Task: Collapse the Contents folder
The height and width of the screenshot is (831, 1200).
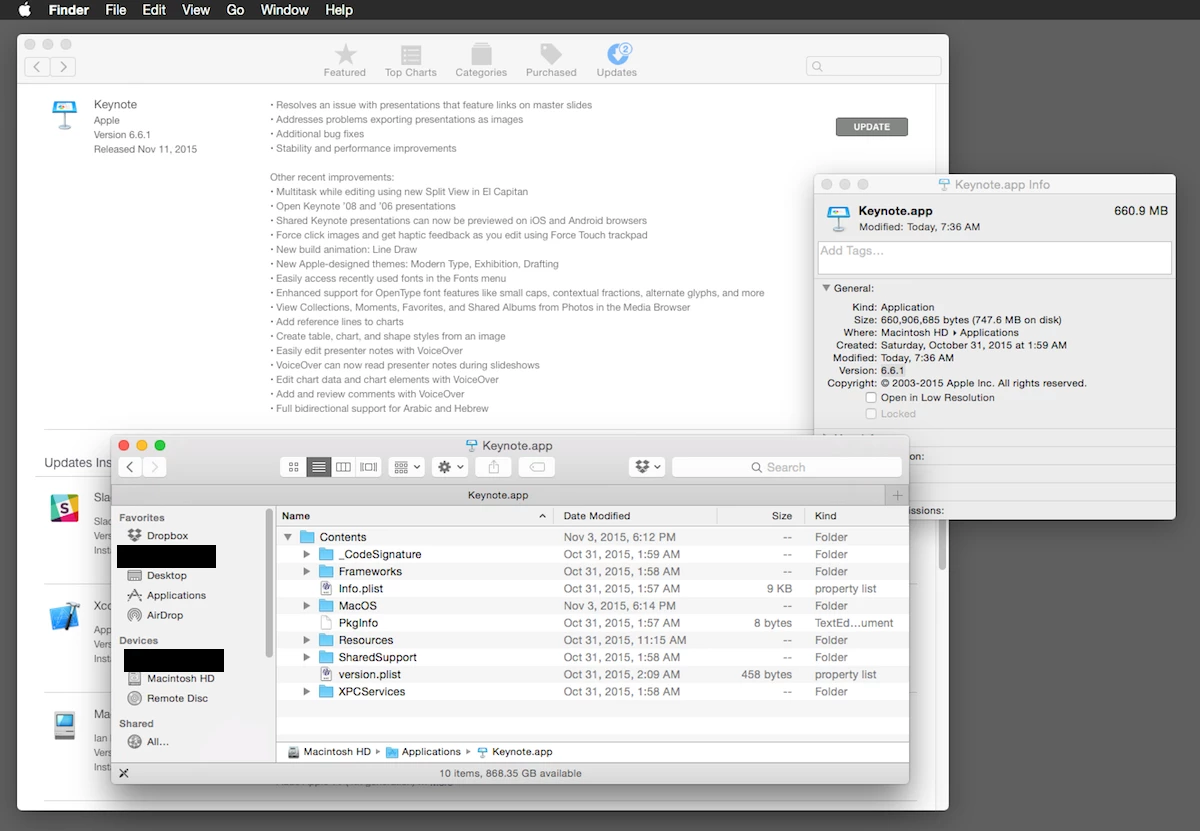Action: [x=288, y=537]
